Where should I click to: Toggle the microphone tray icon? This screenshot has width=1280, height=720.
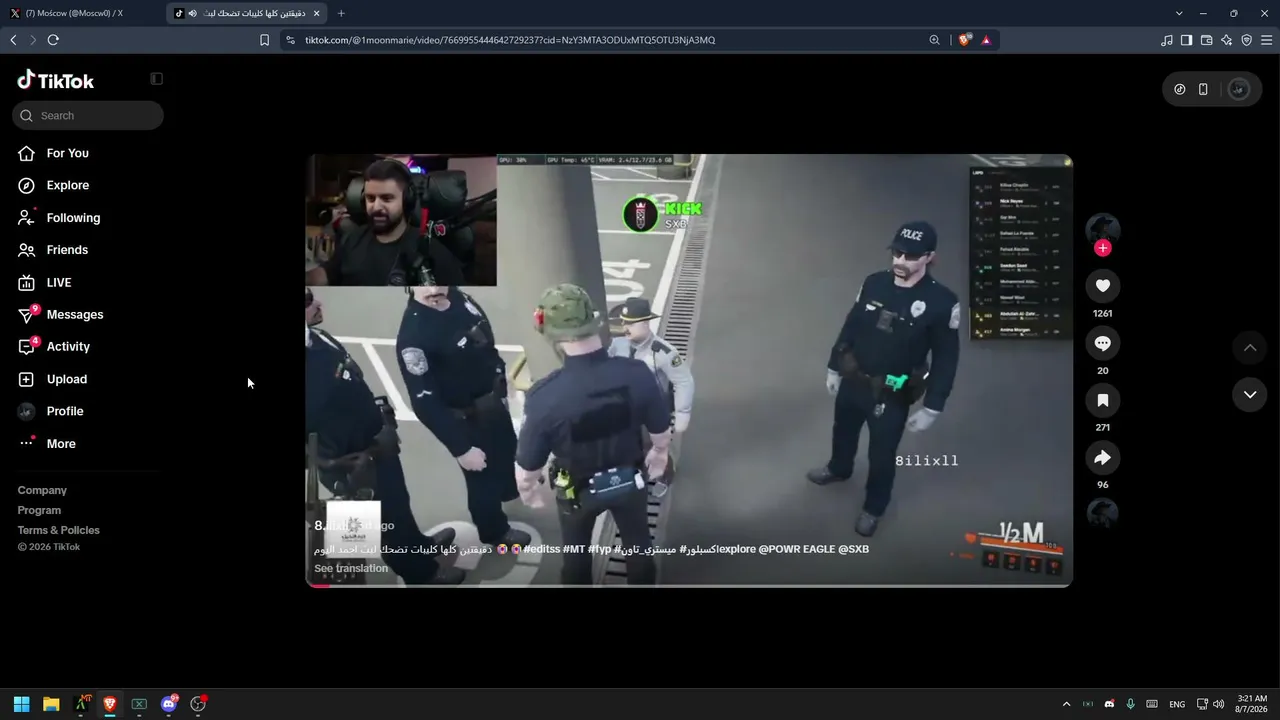pyautogui.click(x=1130, y=704)
